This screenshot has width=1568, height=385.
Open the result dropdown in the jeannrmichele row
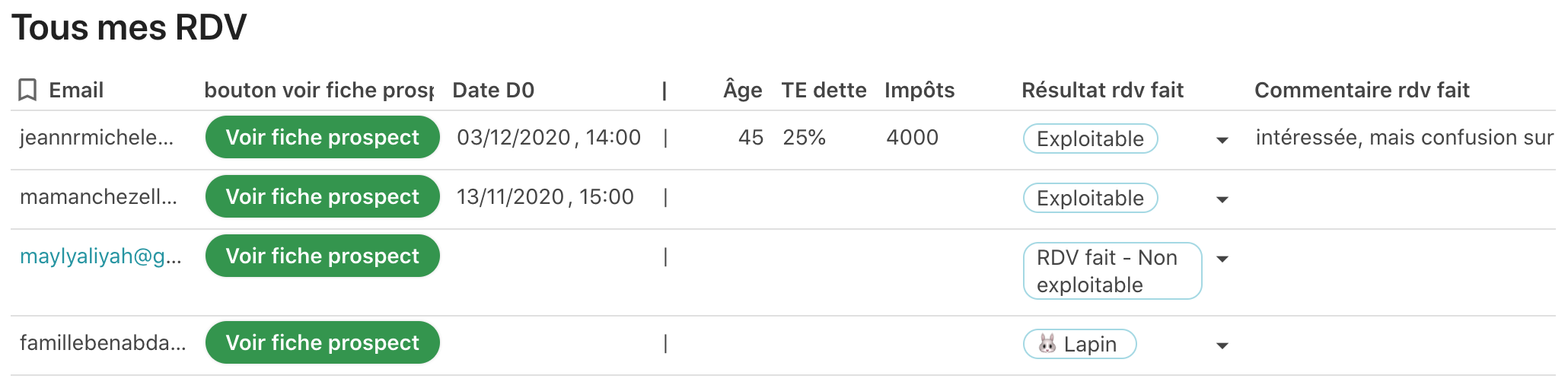(x=1222, y=140)
